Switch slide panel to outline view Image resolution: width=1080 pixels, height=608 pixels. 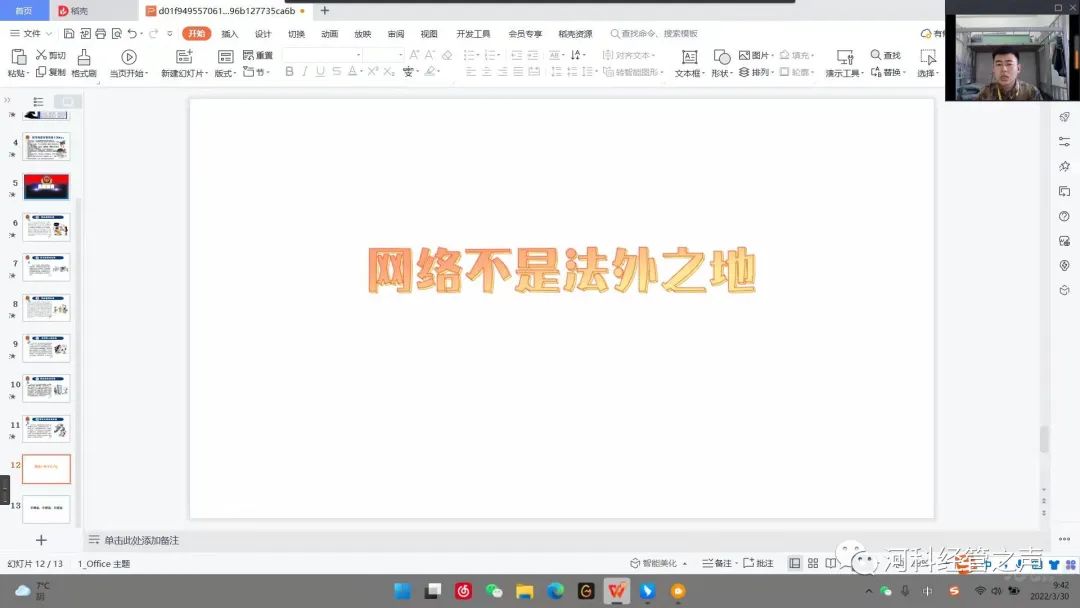(x=39, y=101)
